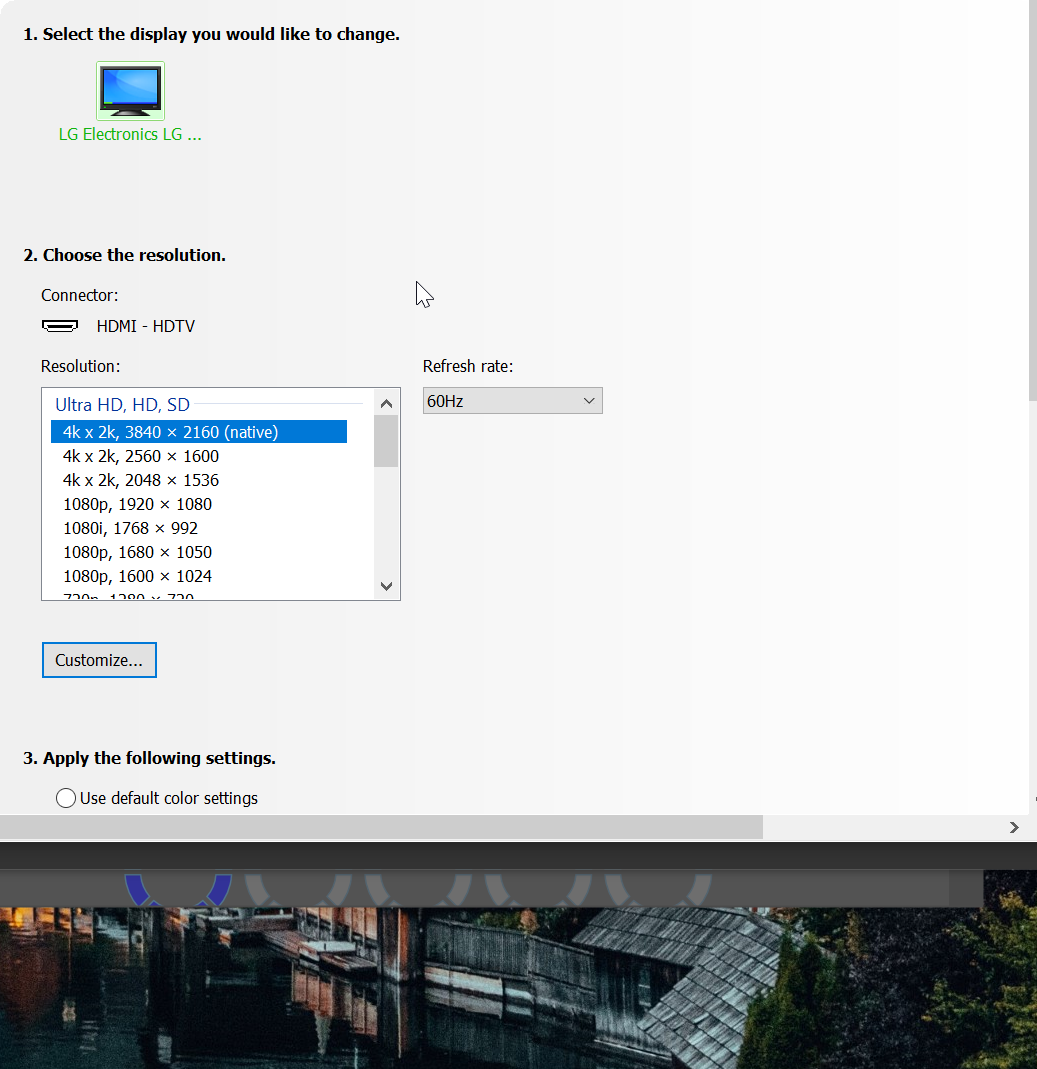Click the page's vertical scrollbar on the right
1037x1069 pixels.
click(1032, 200)
